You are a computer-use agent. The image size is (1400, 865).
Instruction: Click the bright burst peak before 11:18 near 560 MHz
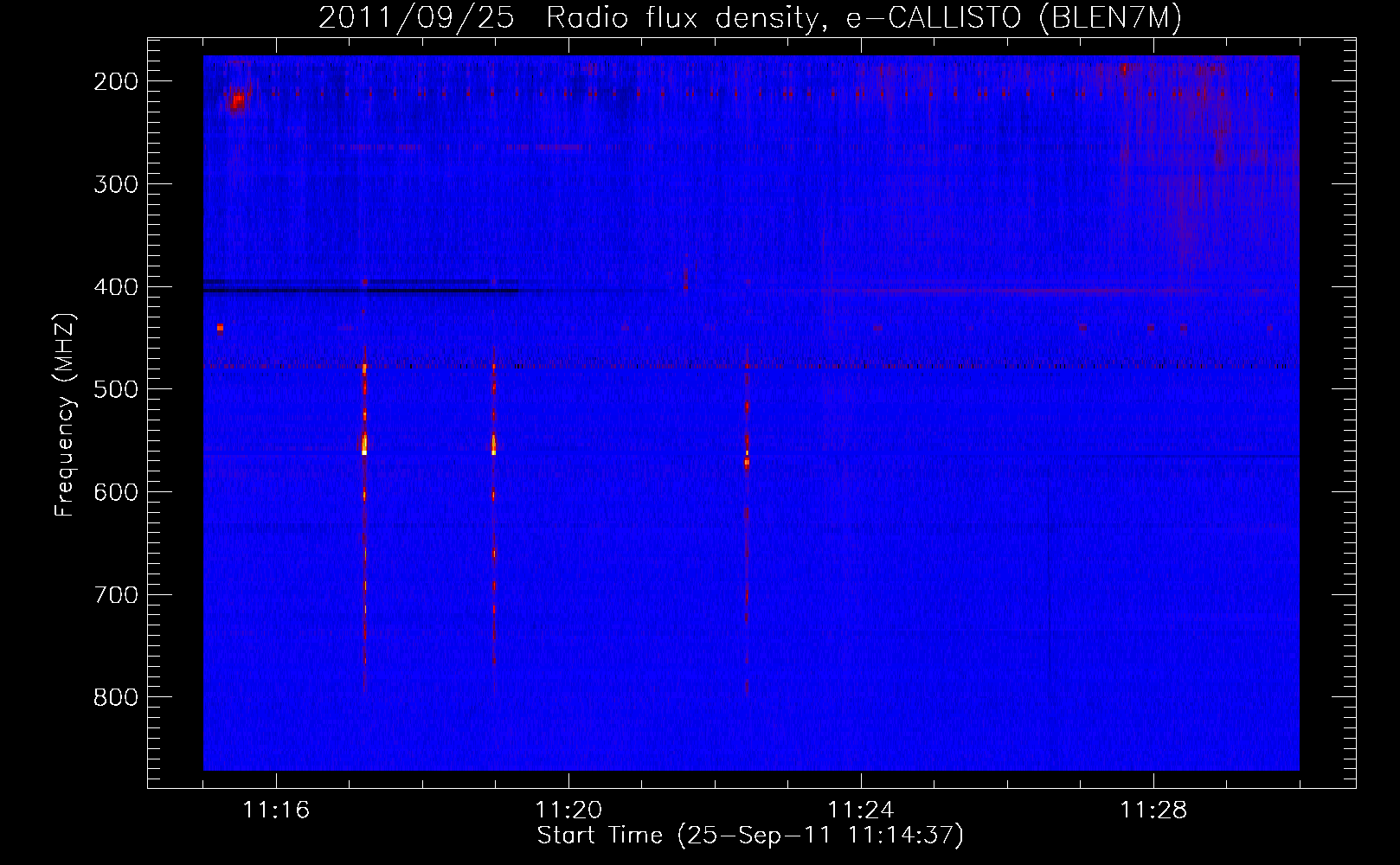click(x=364, y=445)
